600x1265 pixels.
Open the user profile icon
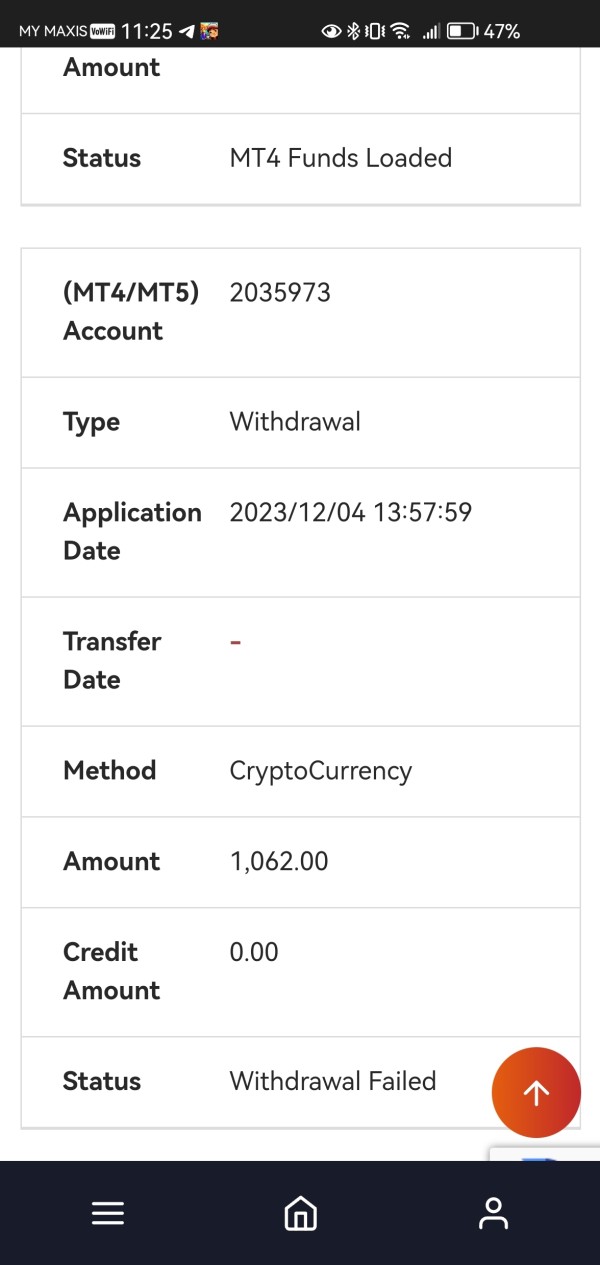(493, 1213)
